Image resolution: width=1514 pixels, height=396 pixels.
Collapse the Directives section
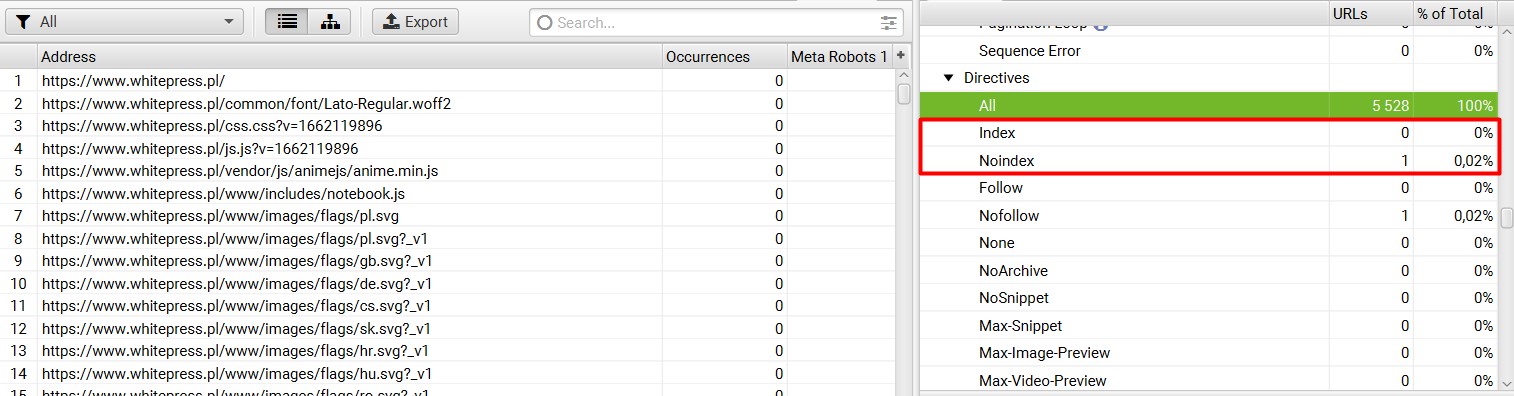(x=948, y=78)
